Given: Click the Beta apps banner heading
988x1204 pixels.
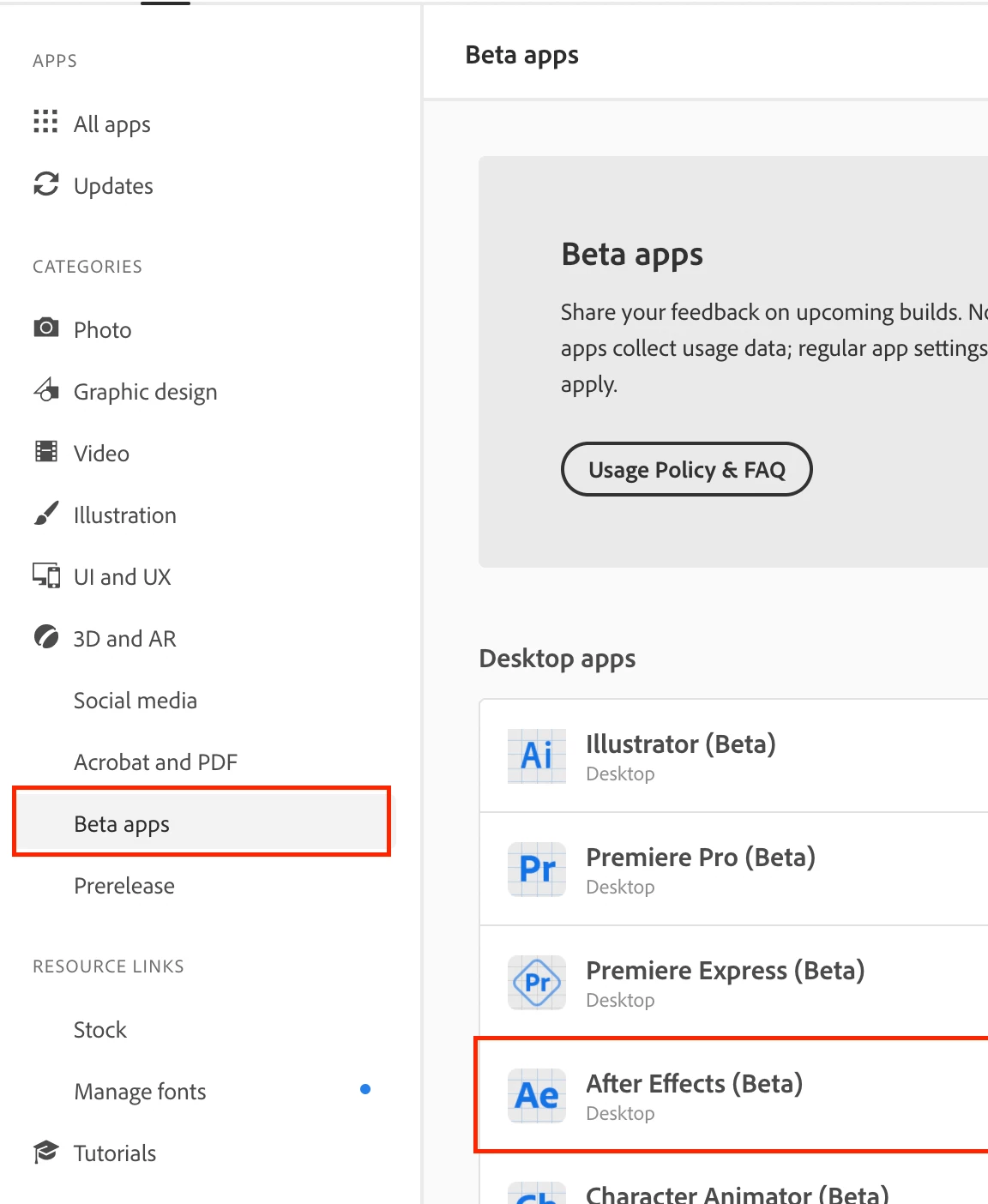Looking at the screenshot, I should pyautogui.click(x=632, y=255).
